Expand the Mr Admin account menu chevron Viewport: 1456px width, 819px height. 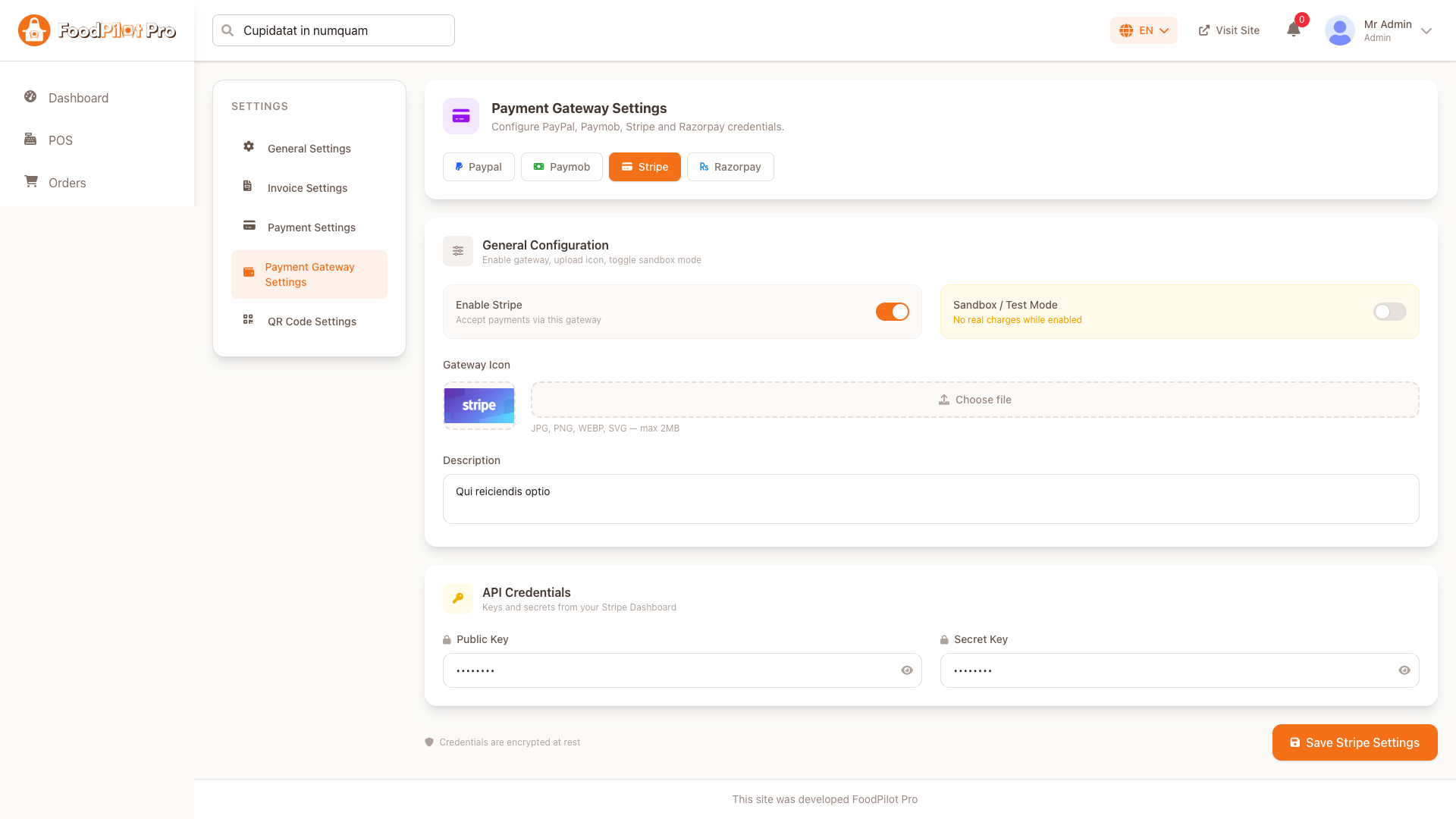click(1426, 31)
